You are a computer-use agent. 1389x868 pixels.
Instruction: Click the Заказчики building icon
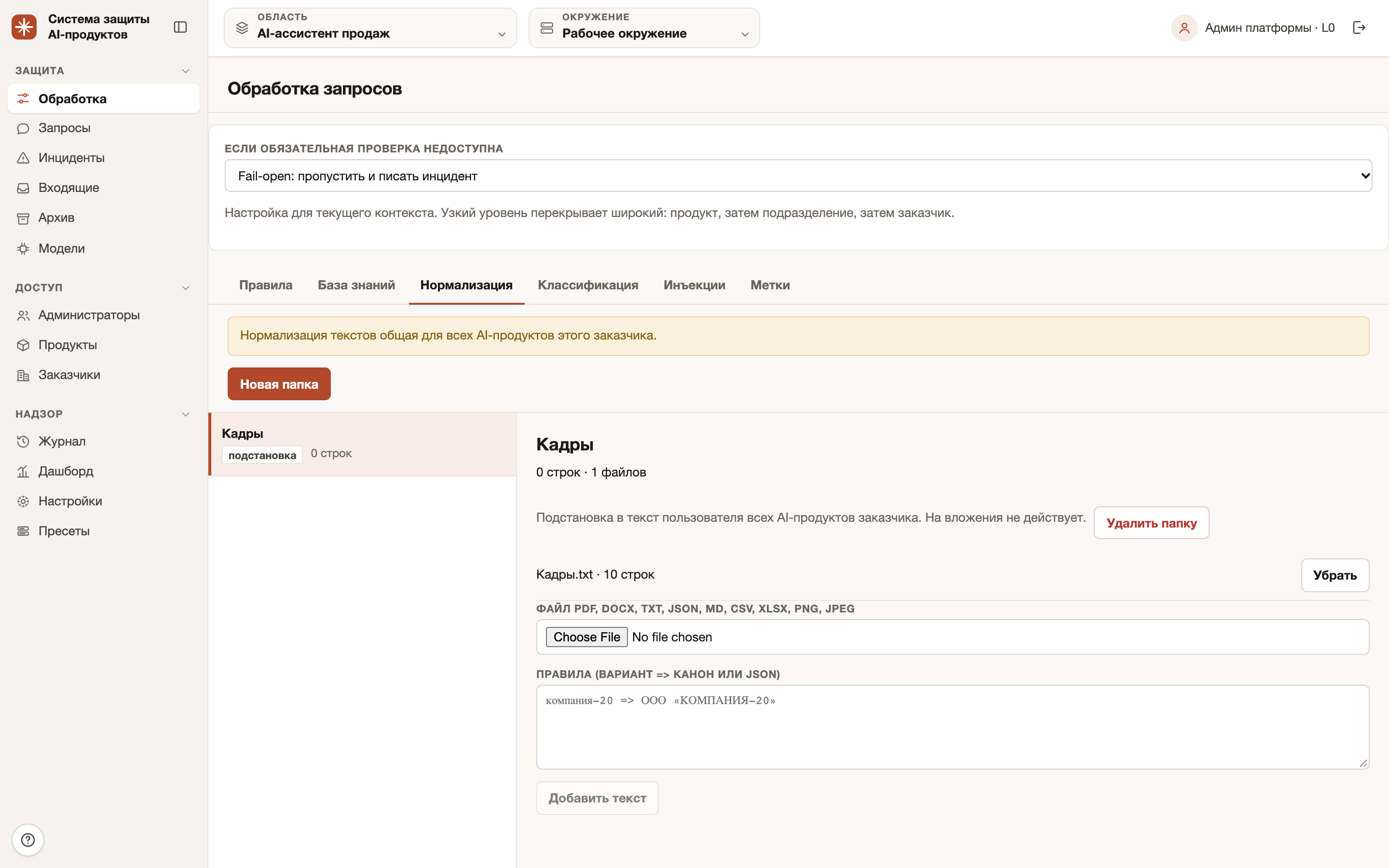(x=23, y=376)
